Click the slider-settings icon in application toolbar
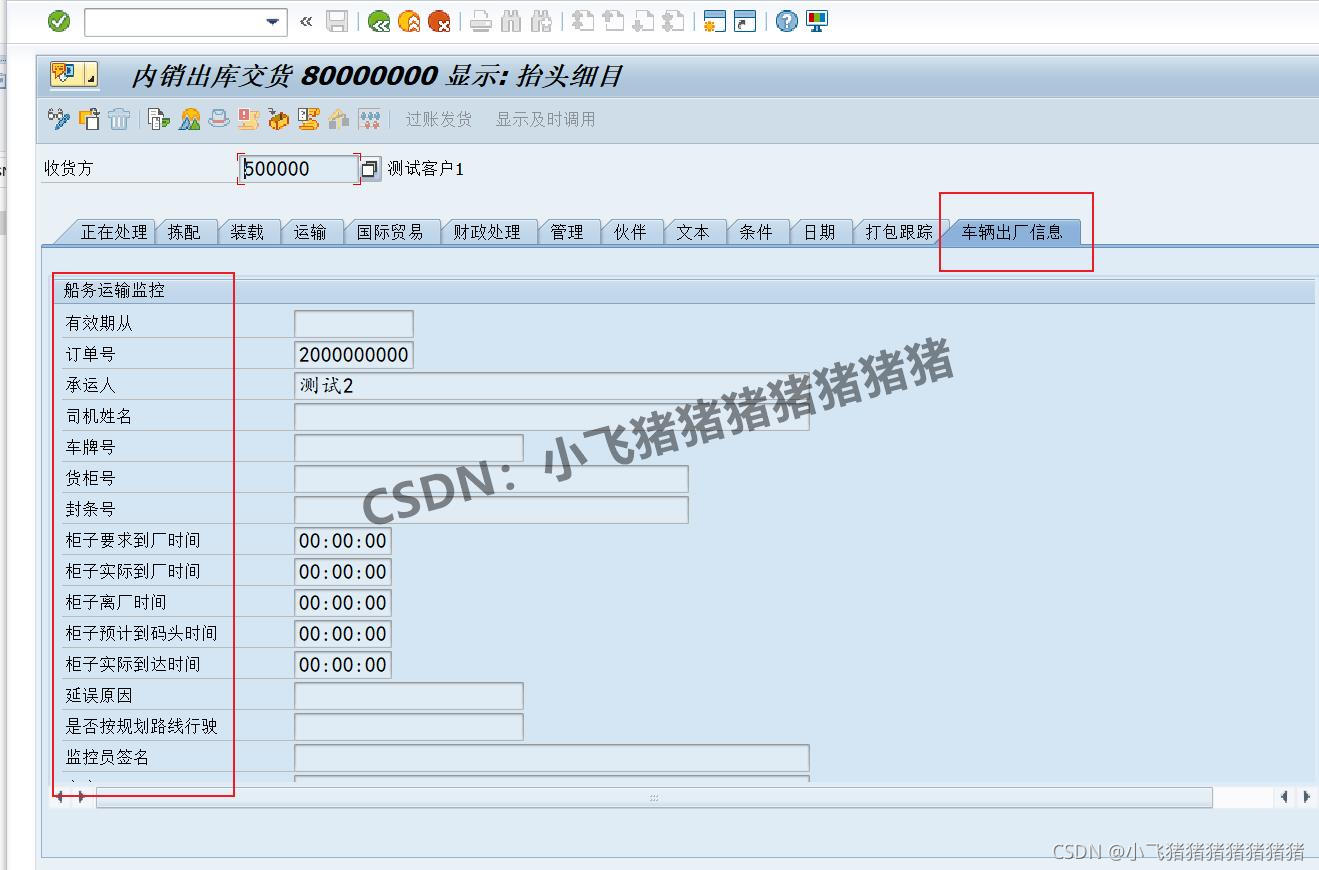 (369, 119)
